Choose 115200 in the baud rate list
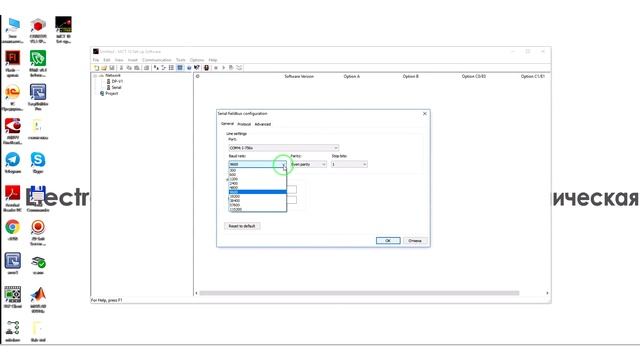Screen dimensions: 640x360 tap(258, 209)
